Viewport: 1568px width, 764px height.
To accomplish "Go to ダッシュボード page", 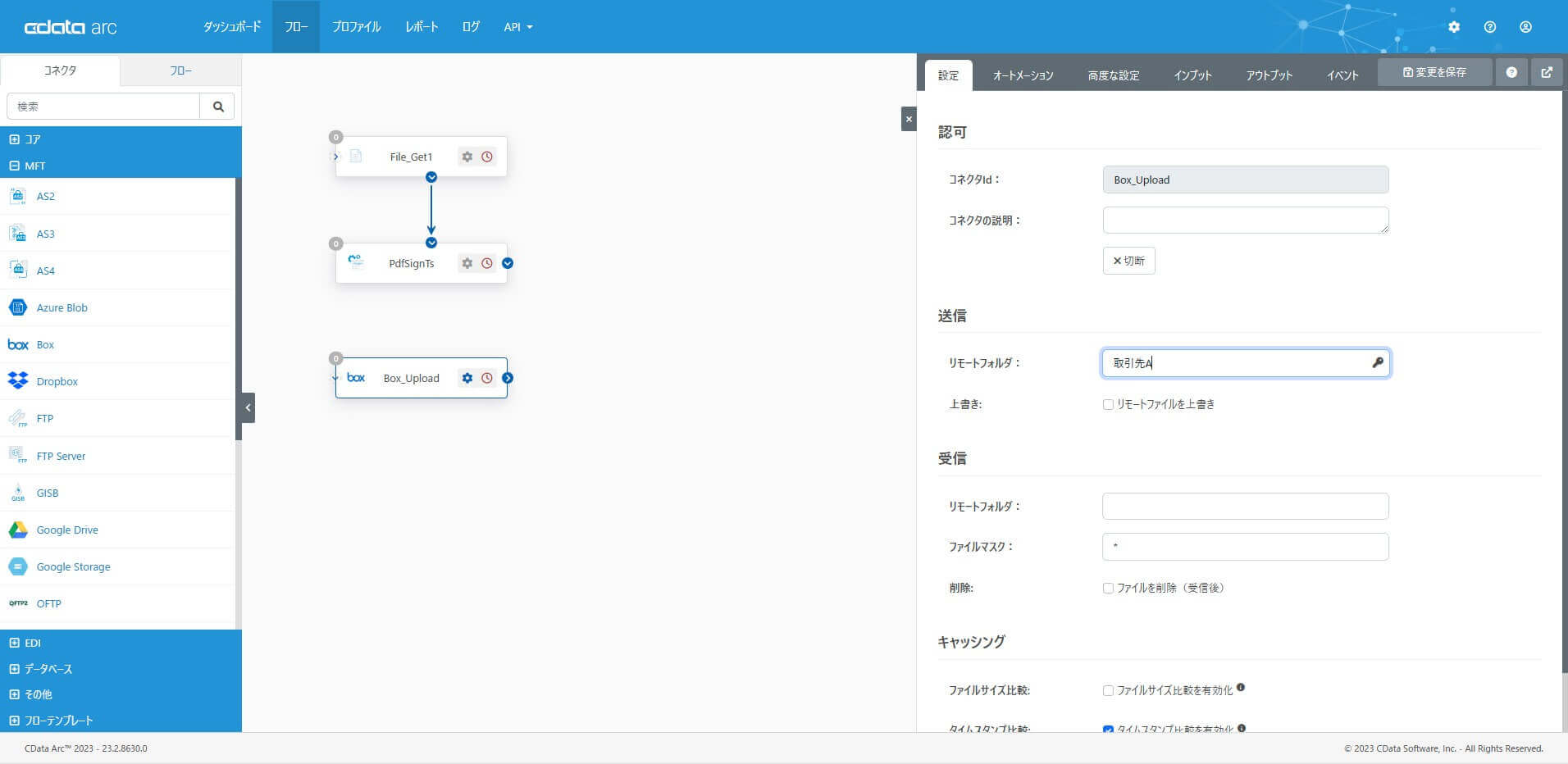I will click(x=232, y=27).
